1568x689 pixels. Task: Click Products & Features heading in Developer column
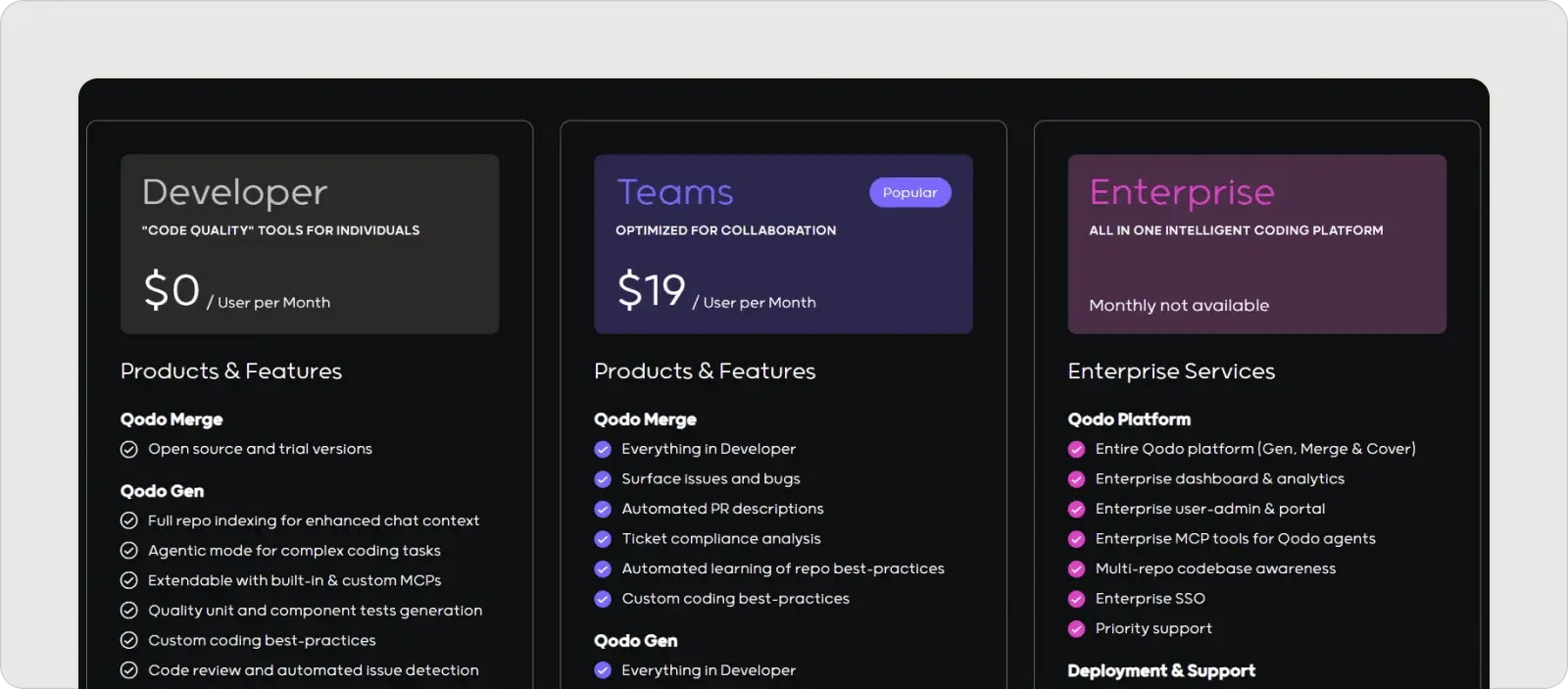coord(231,371)
